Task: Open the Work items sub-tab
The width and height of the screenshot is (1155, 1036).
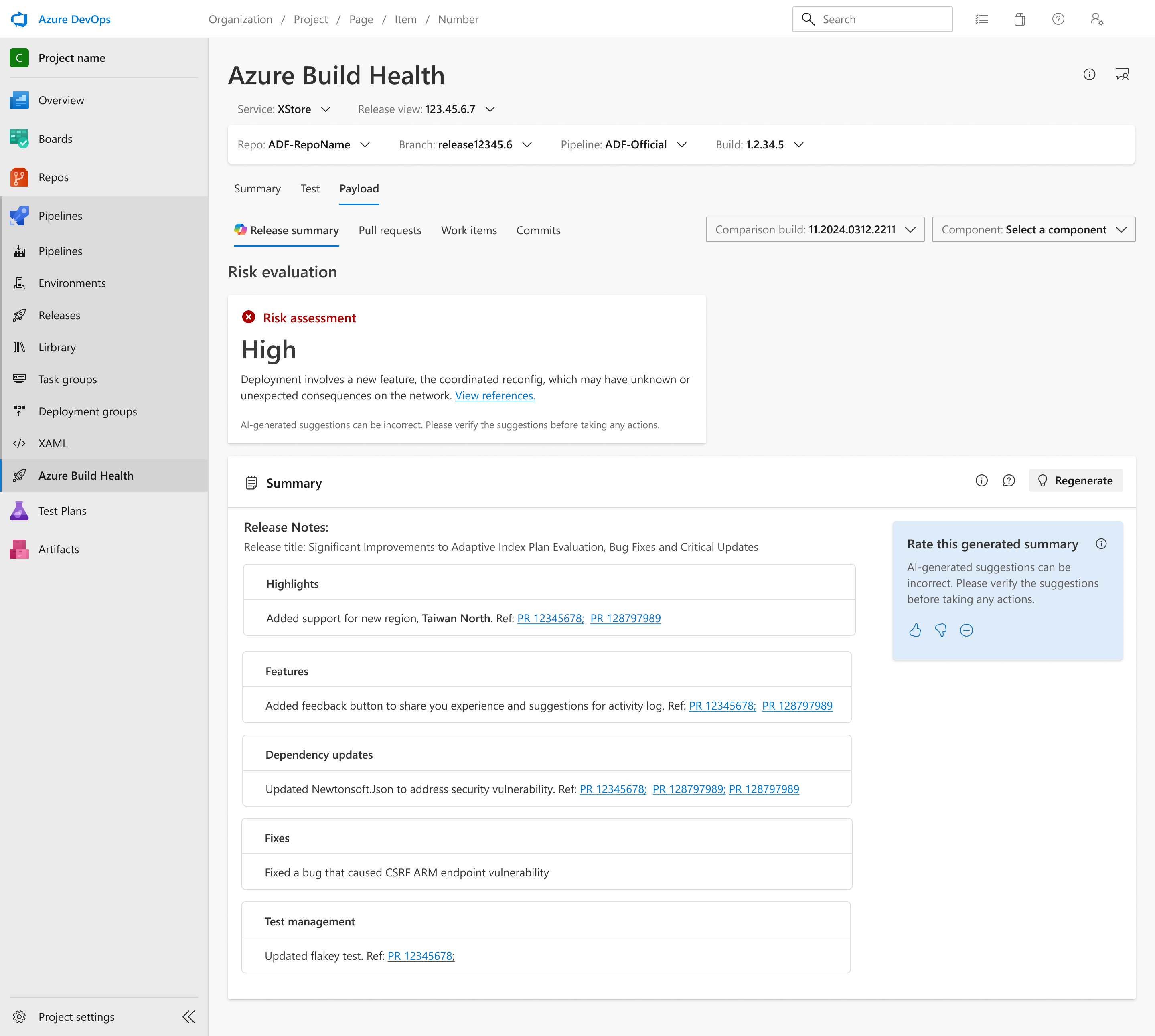Action: tap(469, 231)
